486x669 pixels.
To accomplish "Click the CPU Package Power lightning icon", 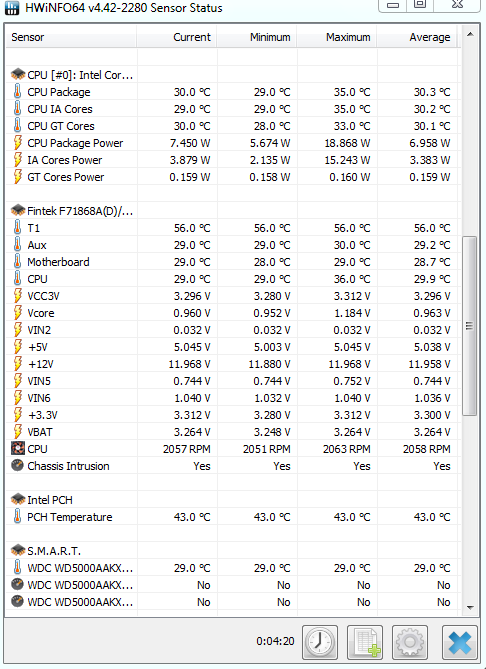I will [x=17, y=143].
